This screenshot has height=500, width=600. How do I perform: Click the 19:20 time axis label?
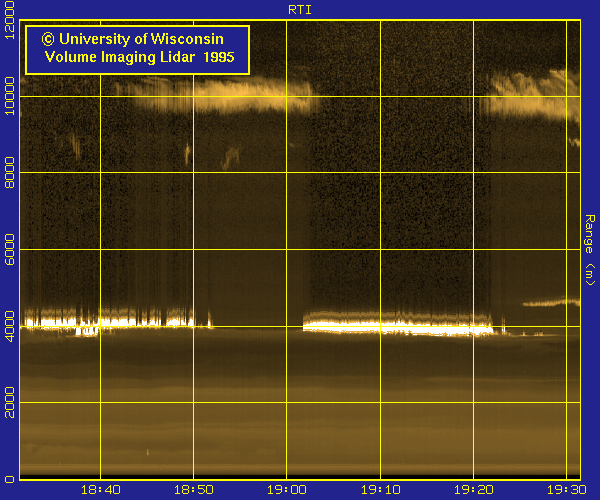click(473, 490)
